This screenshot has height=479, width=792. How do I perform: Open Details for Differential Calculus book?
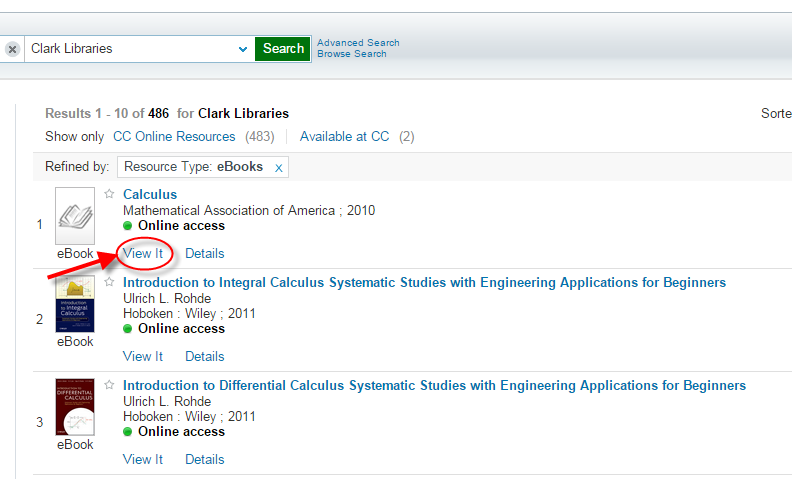[x=204, y=459]
